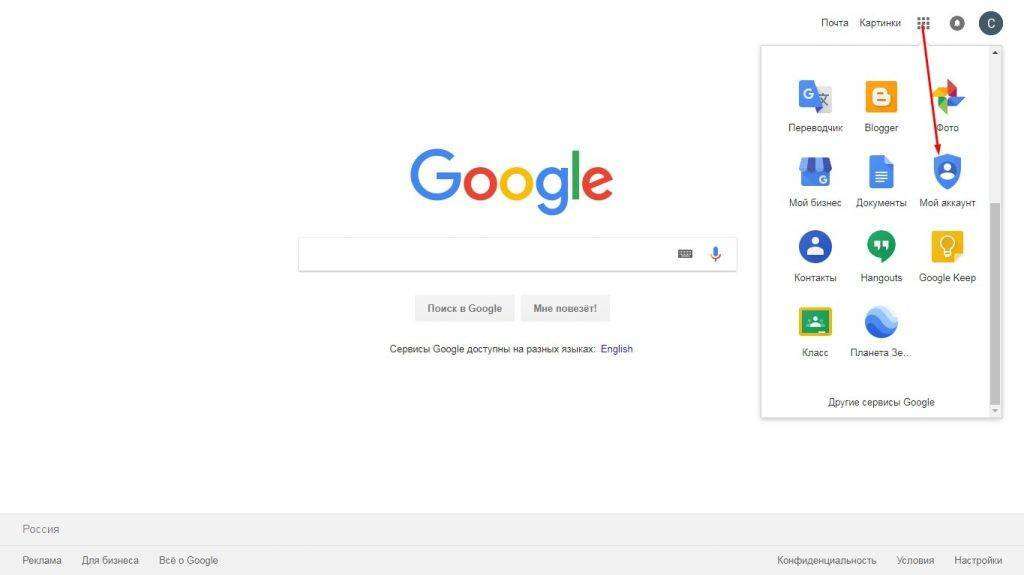Click the Мне повезёт! button

(x=565, y=308)
